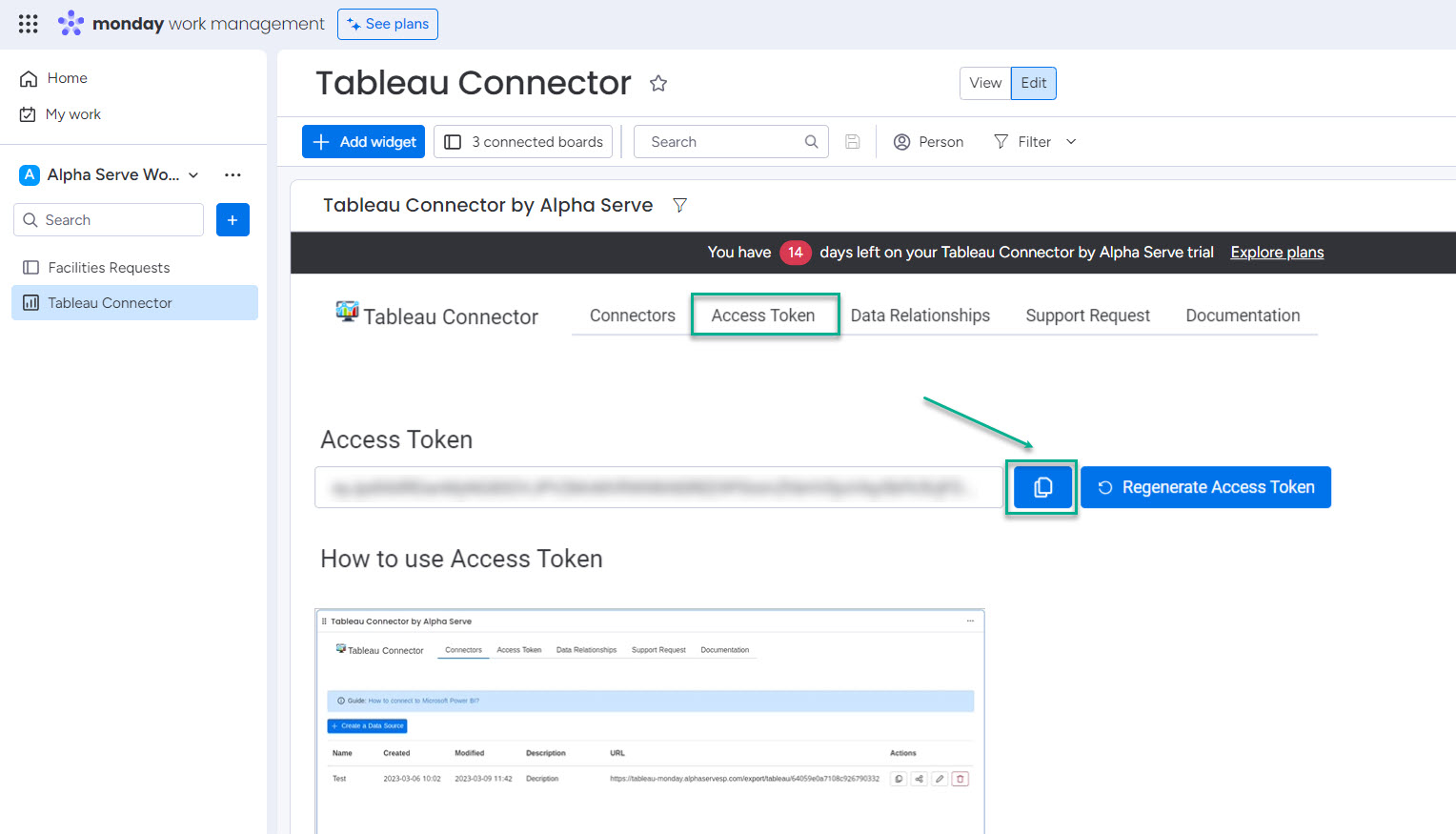Image resolution: width=1456 pixels, height=834 pixels.
Task: Click inside the workspace Search field
Action: point(108,219)
